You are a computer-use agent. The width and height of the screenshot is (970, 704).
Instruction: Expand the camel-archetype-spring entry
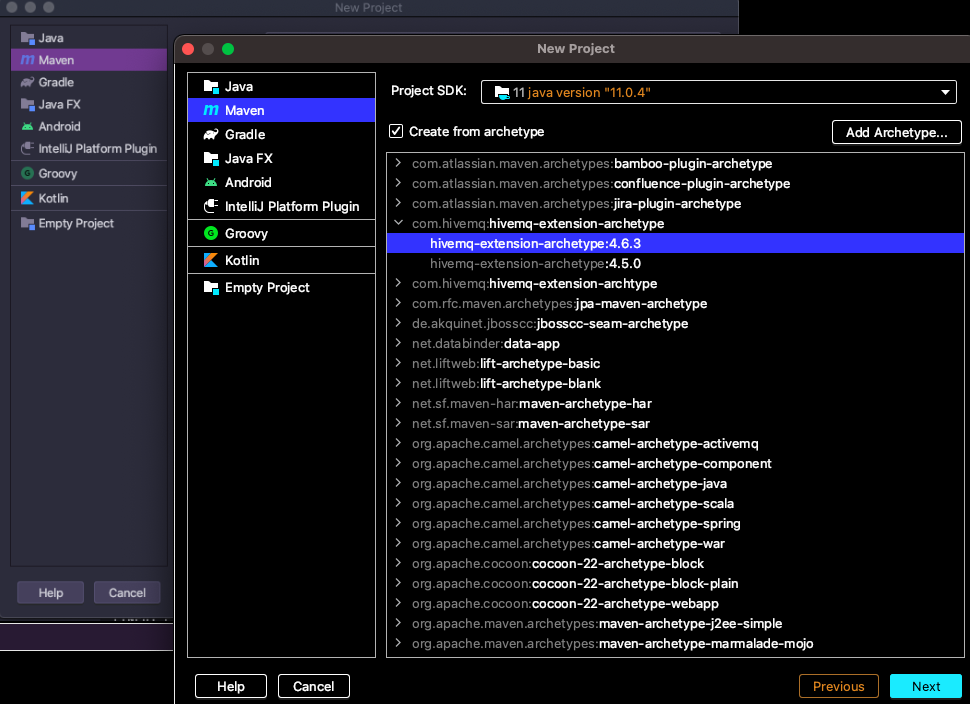[x=399, y=524]
